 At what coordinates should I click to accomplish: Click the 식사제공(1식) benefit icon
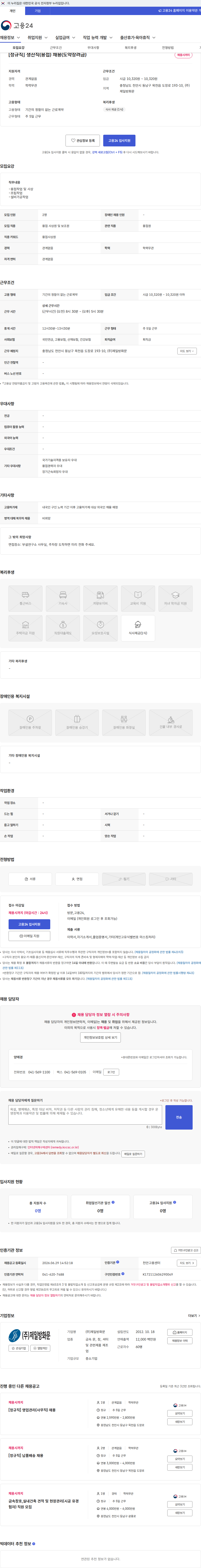pyautogui.click(x=138, y=628)
